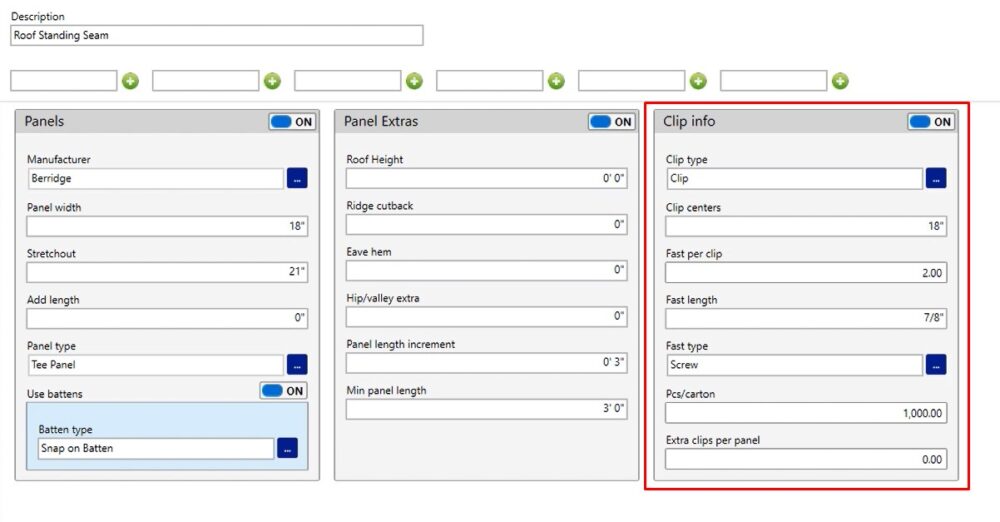Toggle the Panels section switch
This screenshot has width=1000, height=522.
(x=292, y=122)
